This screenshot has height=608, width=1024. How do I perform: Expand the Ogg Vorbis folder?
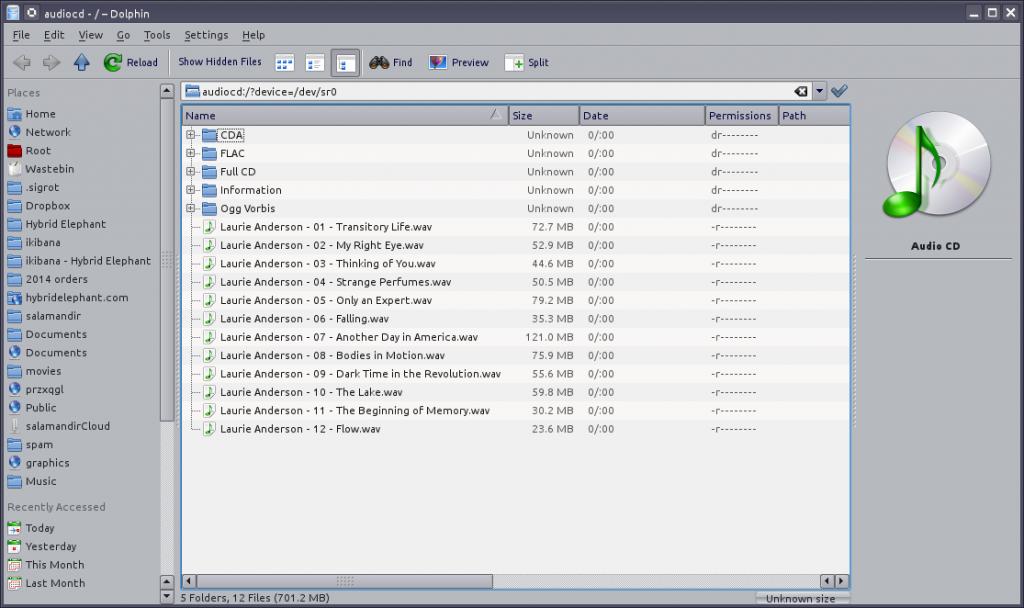point(190,208)
